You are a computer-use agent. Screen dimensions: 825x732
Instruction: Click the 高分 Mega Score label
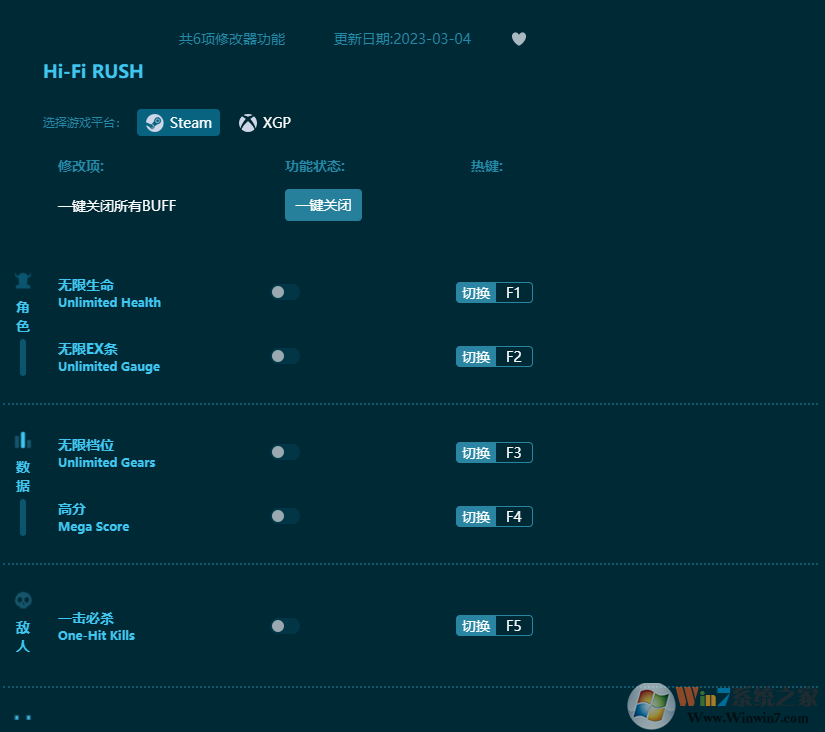coord(94,518)
